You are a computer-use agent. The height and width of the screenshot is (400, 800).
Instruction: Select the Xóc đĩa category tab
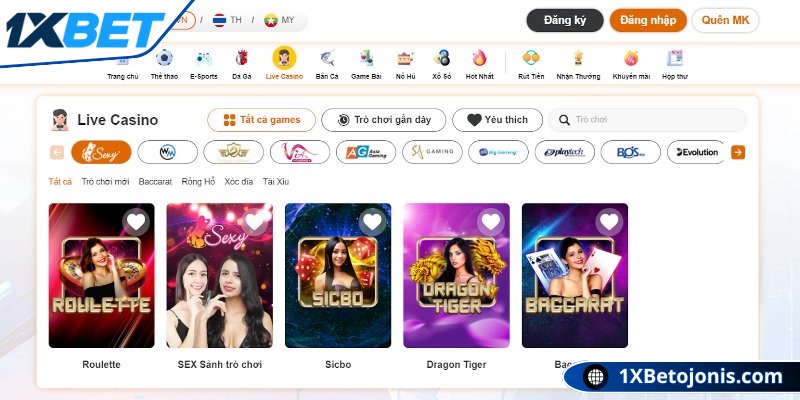(x=239, y=182)
